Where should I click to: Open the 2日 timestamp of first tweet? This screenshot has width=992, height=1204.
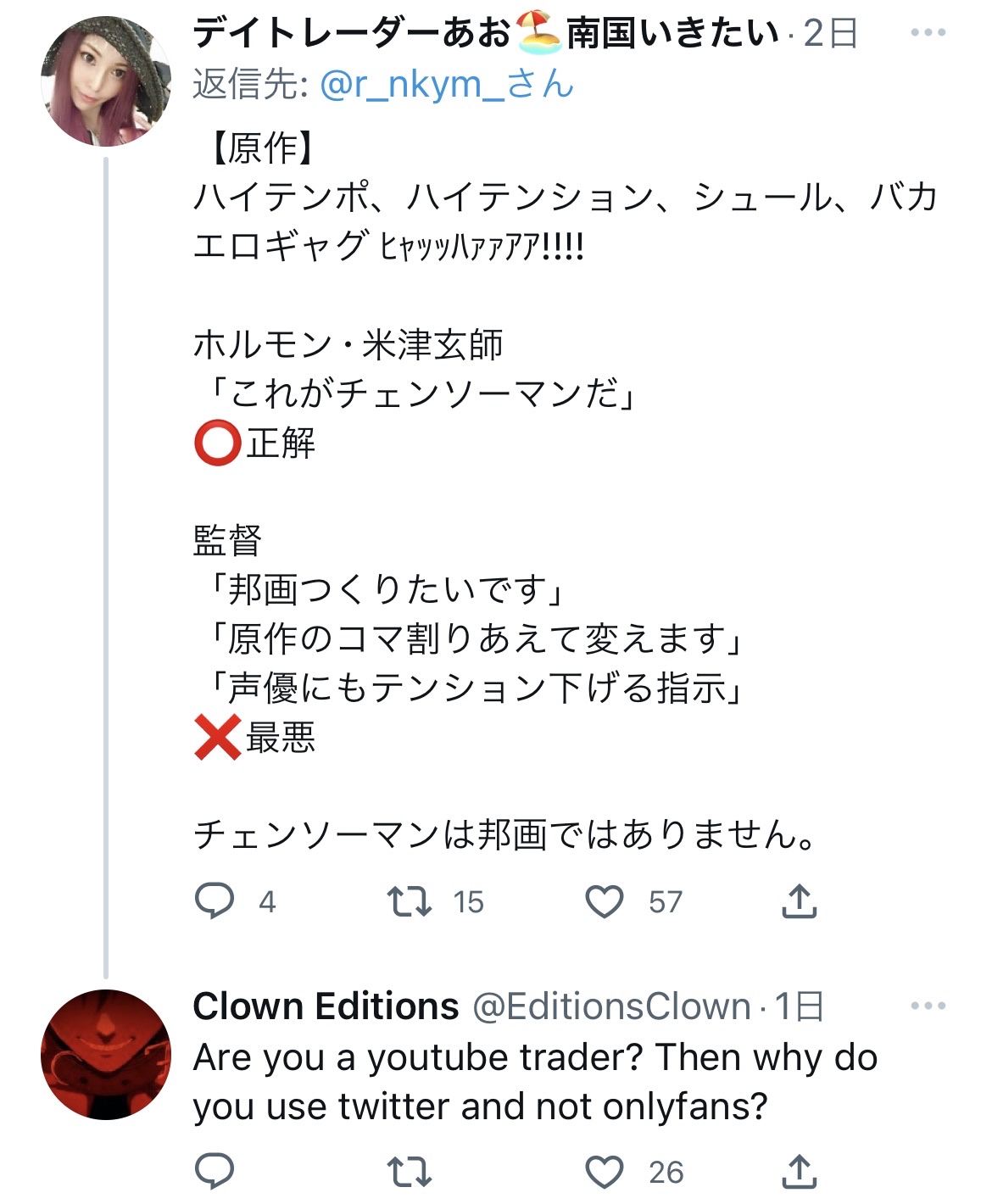click(831, 34)
